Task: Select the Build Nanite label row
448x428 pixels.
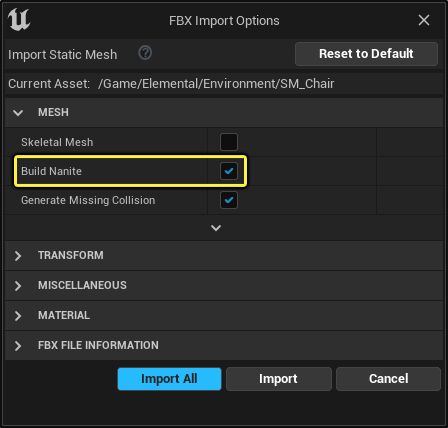Action: [130, 171]
